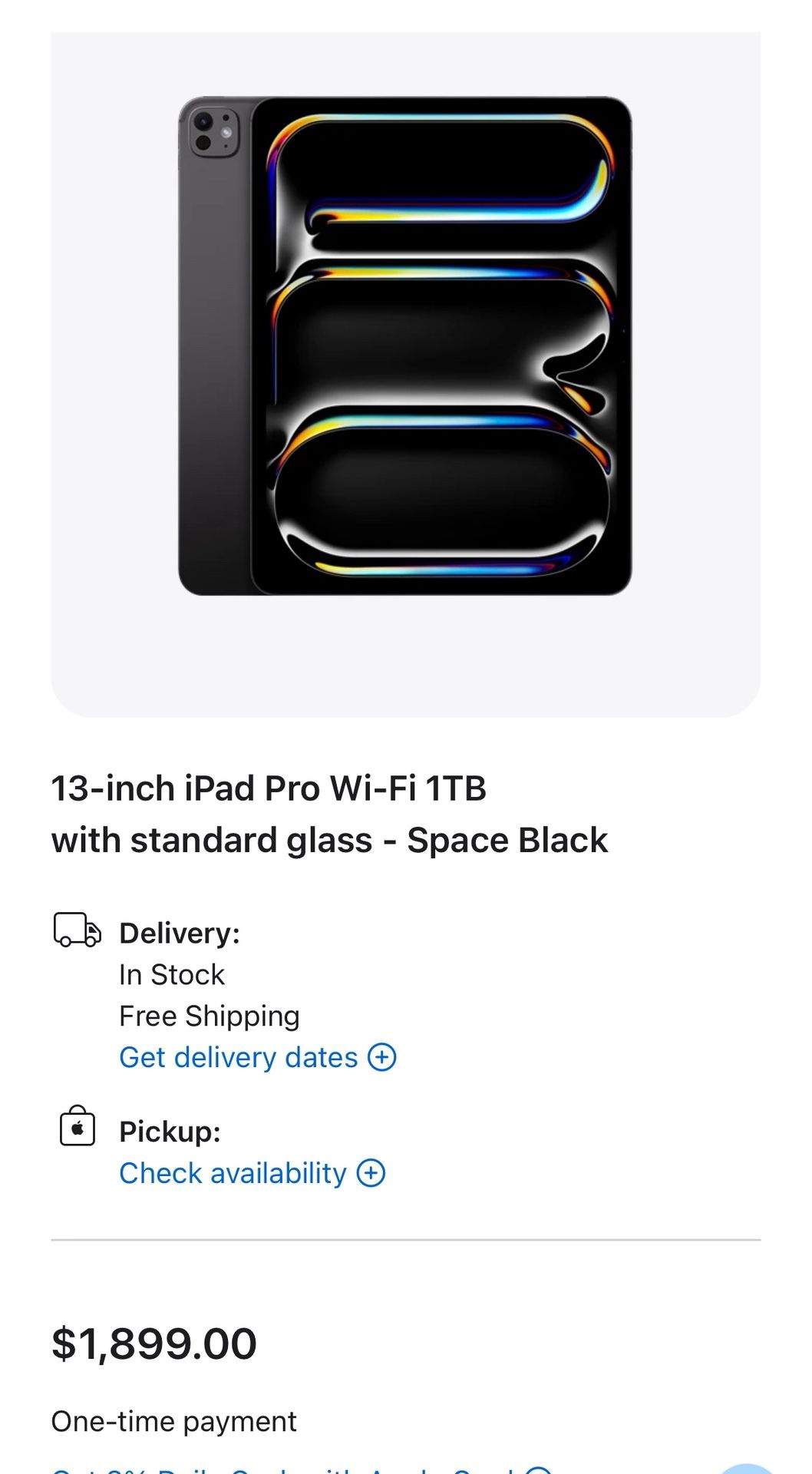Click the Space Black title line
The width and height of the screenshot is (812, 1474).
[x=329, y=840]
